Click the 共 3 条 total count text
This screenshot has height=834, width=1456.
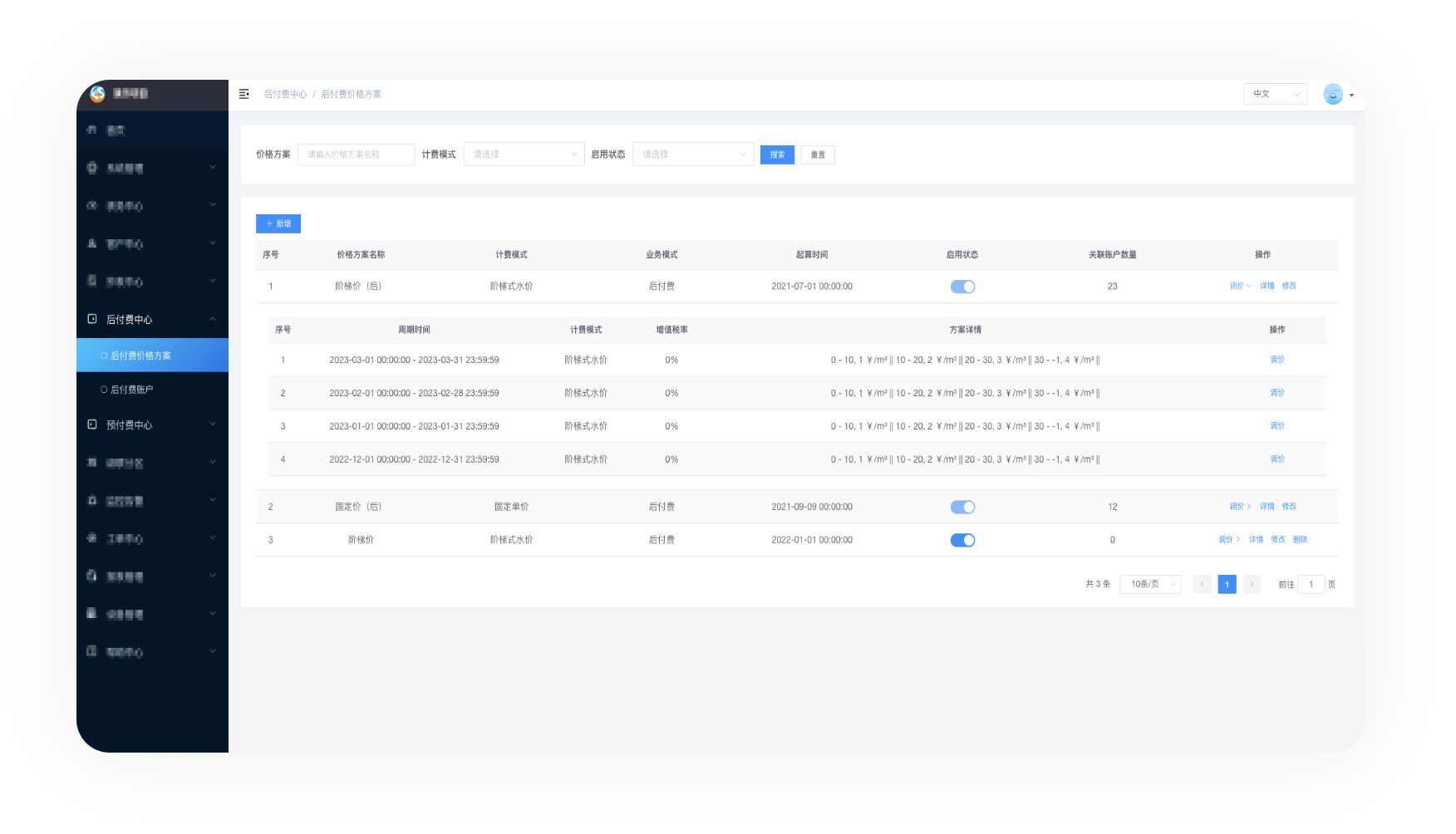tap(1098, 584)
